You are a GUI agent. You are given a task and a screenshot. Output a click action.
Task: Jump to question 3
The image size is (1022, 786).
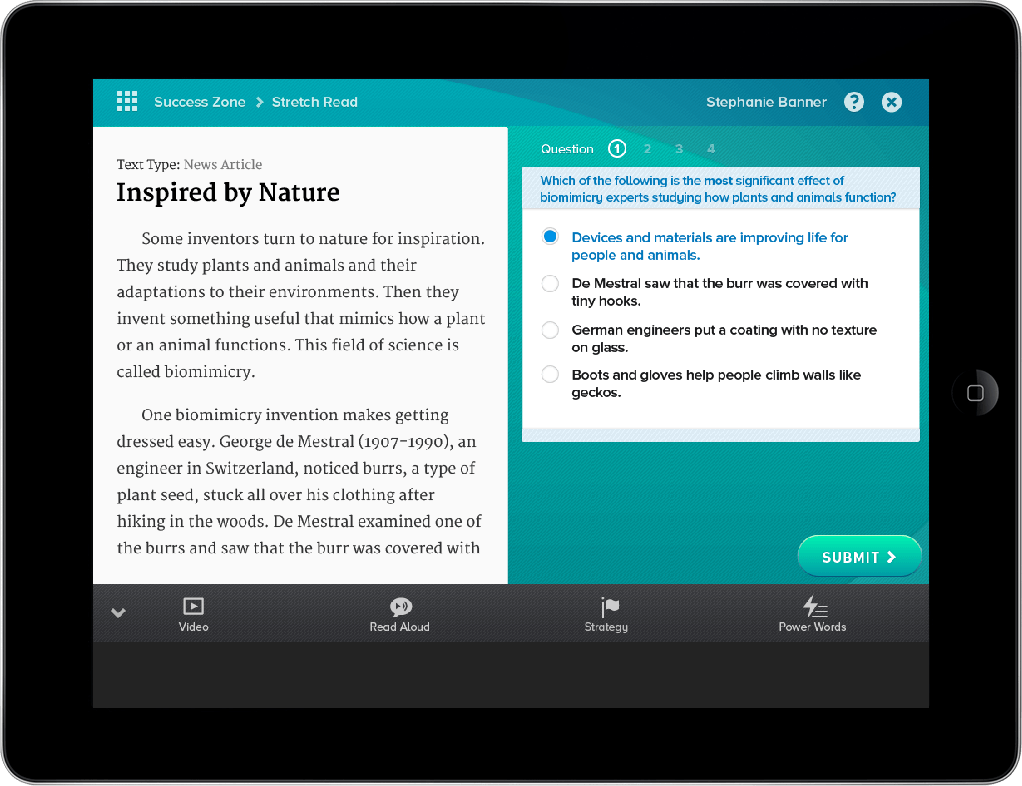(x=679, y=149)
